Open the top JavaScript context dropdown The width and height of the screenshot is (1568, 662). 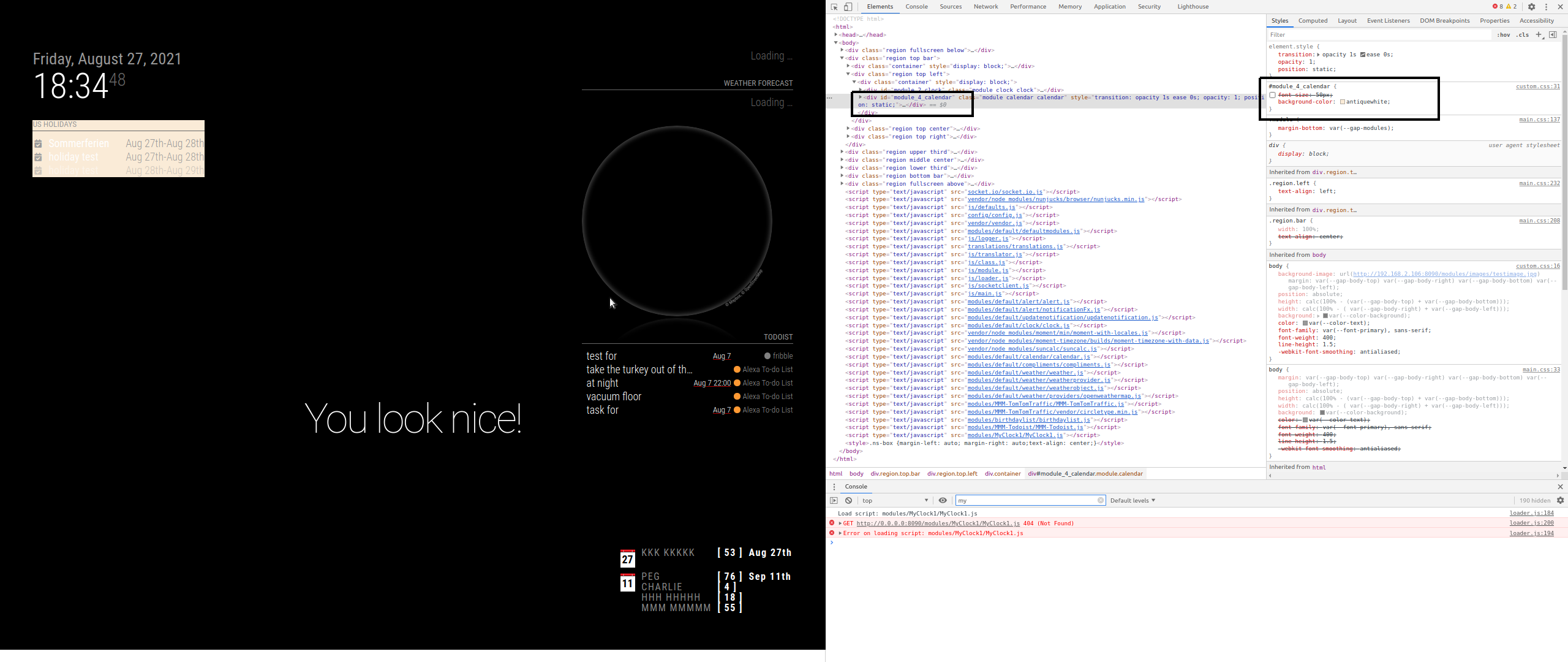(x=894, y=500)
